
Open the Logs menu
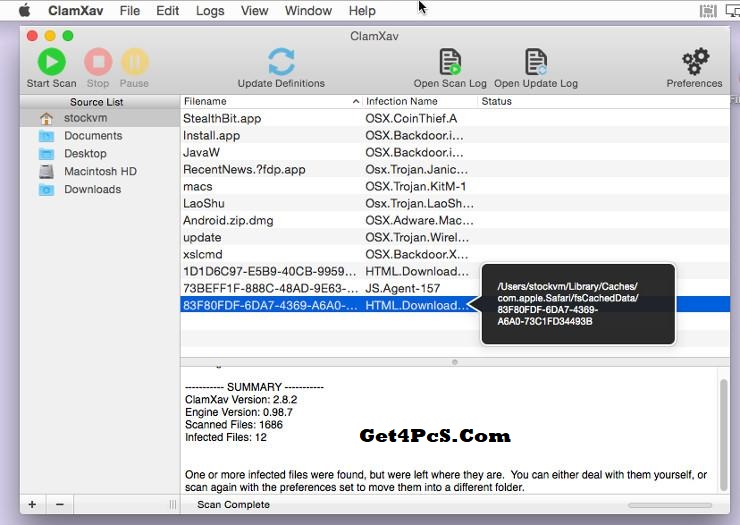tap(210, 11)
